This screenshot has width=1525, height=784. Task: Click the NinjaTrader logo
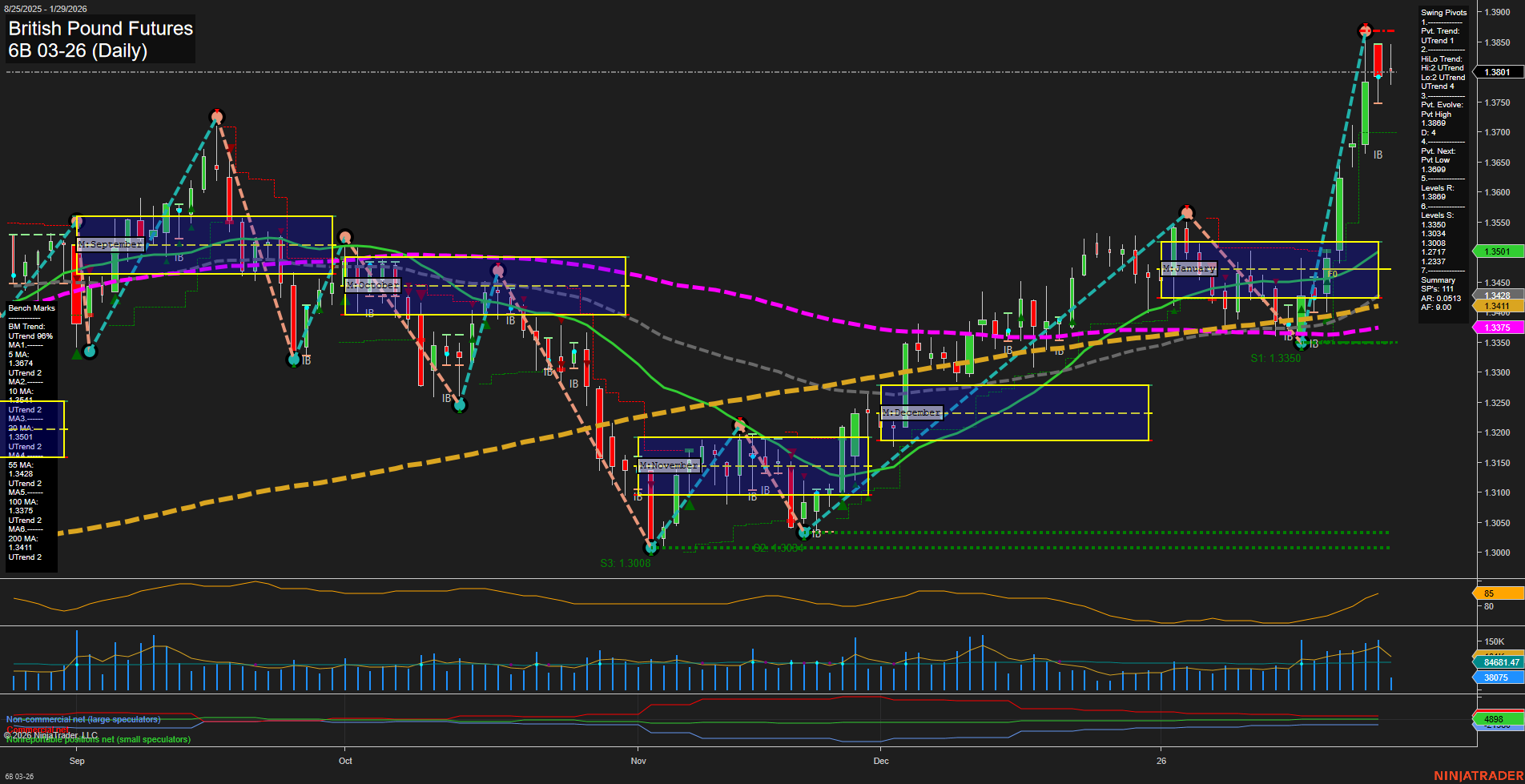click(x=1479, y=775)
